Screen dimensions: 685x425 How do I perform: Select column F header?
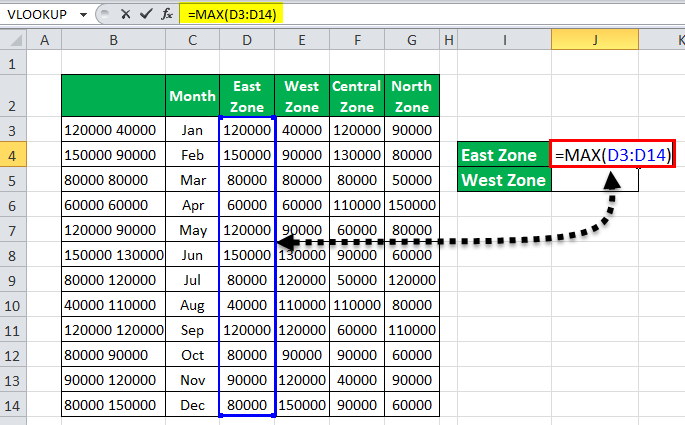coord(357,40)
